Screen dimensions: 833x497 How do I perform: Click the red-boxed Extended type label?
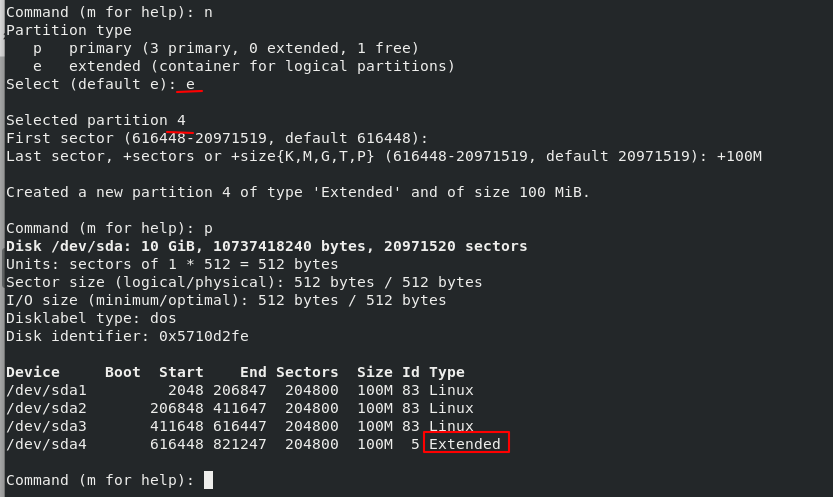tap(466, 442)
